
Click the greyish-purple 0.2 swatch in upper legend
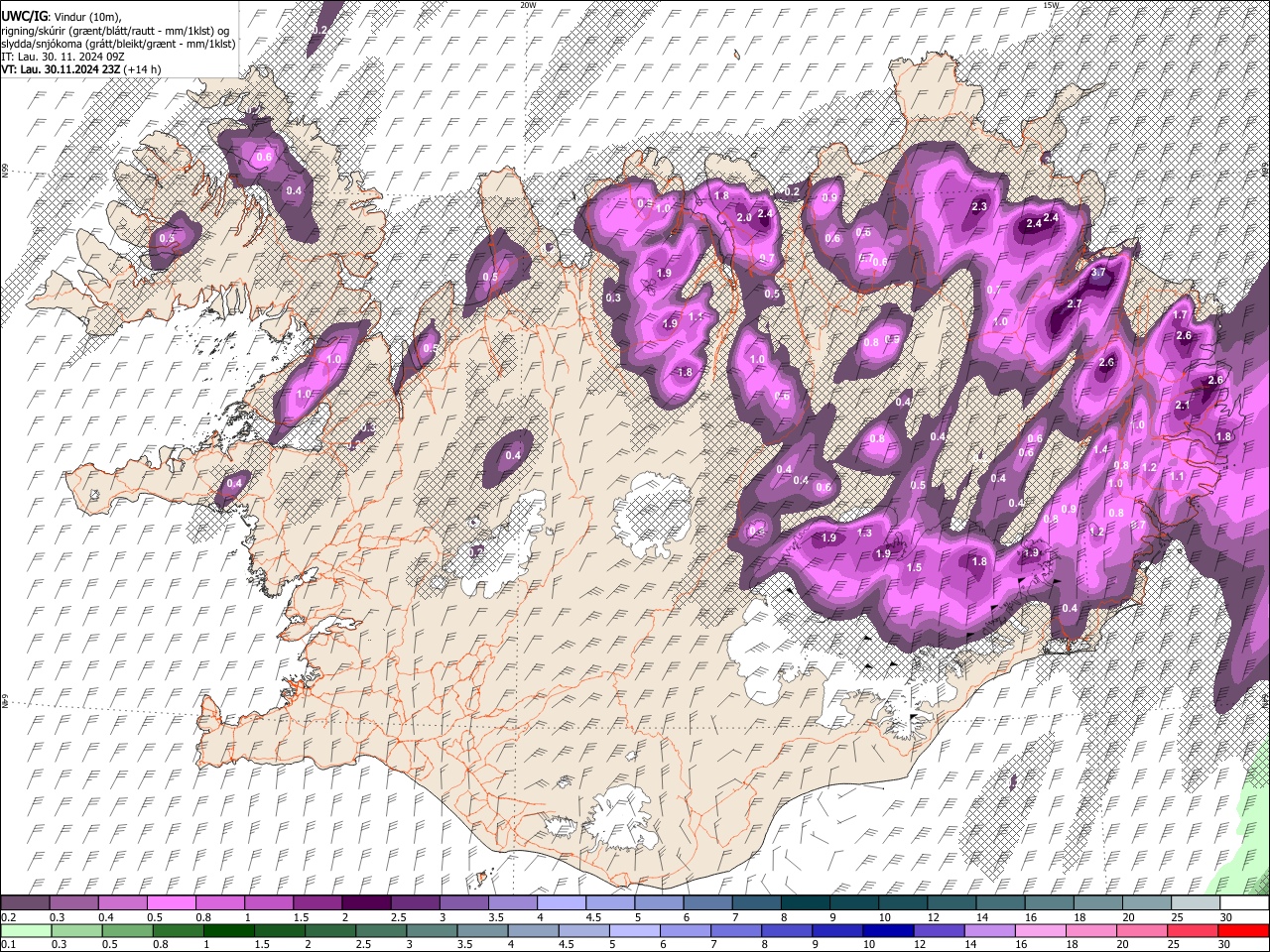point(26,903)
